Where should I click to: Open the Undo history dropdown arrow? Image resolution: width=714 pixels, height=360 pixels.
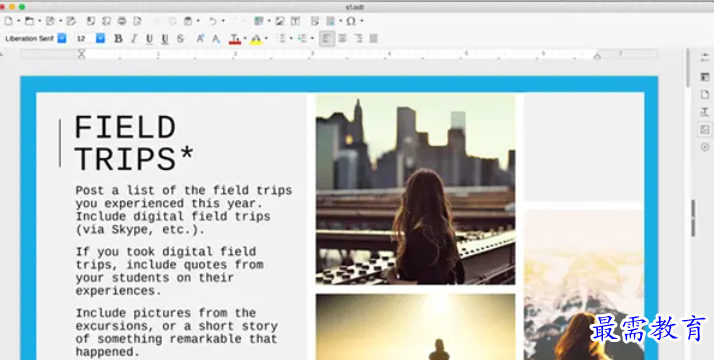point(223,21)
